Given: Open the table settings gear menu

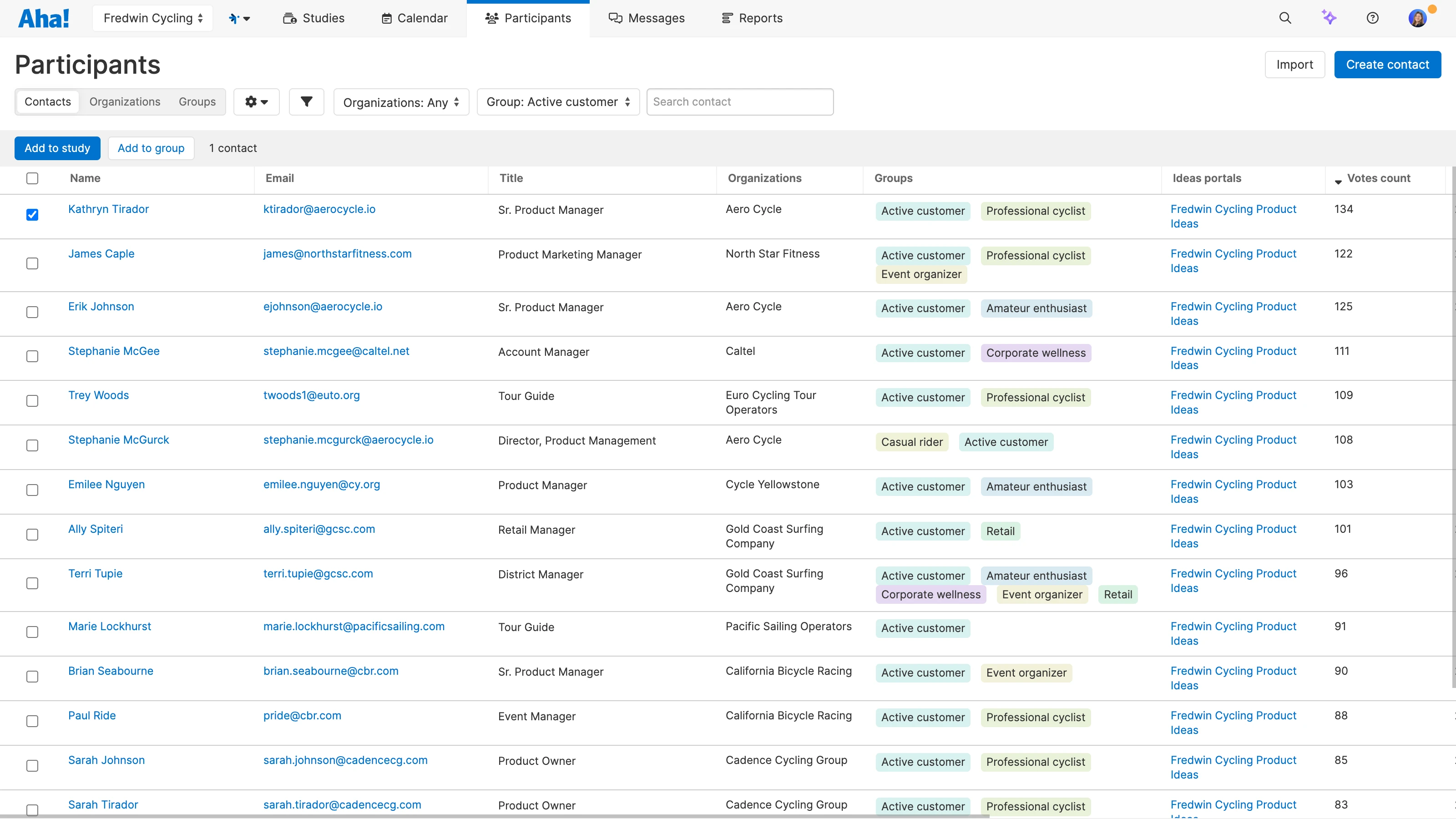Looking at the screenshot, I should 257,102.
